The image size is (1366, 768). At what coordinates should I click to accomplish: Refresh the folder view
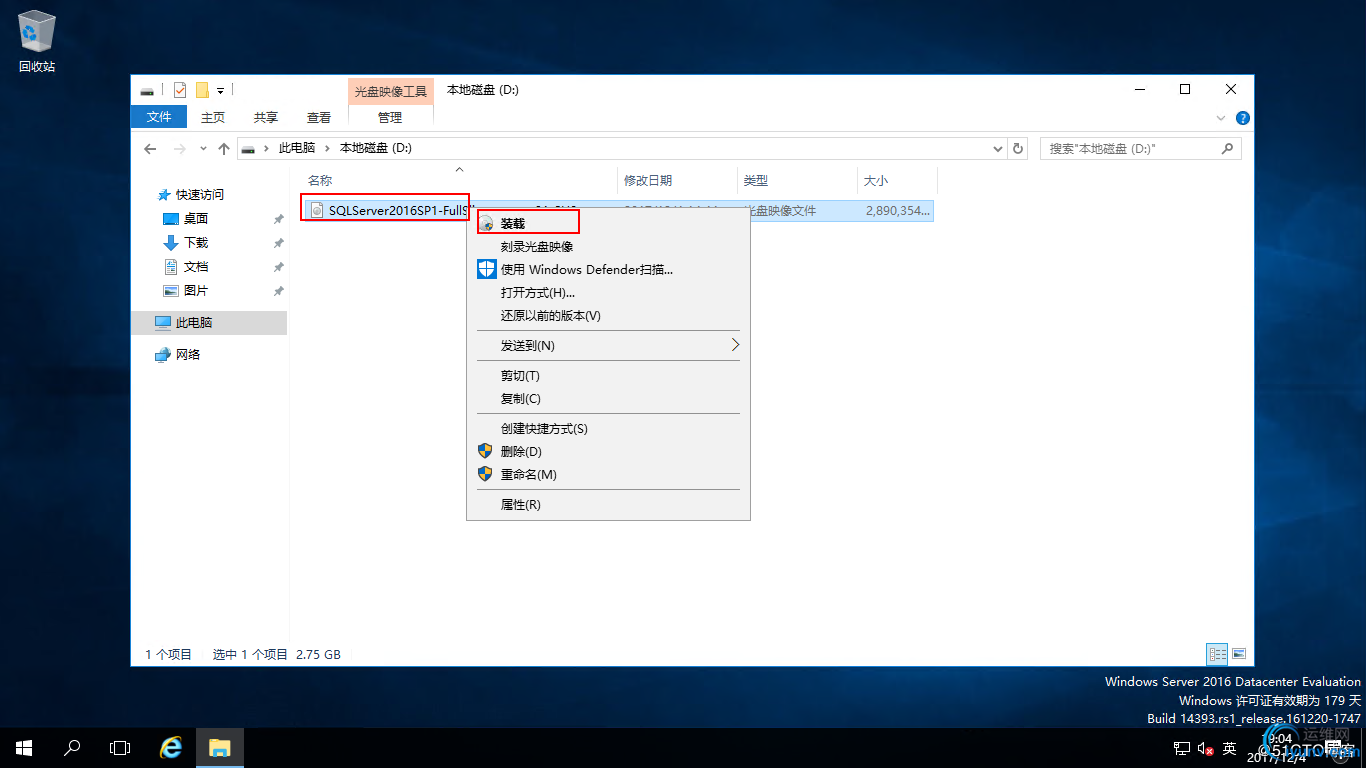[x=1018, y=148]
